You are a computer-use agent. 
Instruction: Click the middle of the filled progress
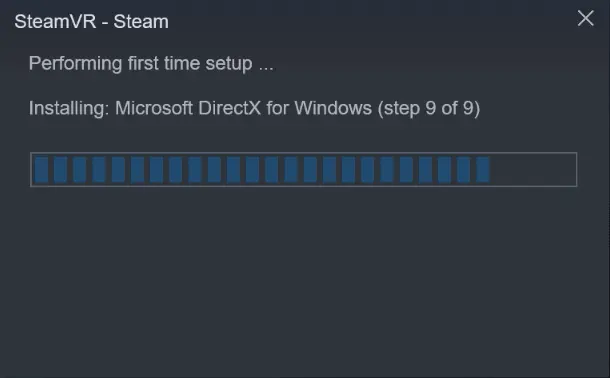point(262,170)
